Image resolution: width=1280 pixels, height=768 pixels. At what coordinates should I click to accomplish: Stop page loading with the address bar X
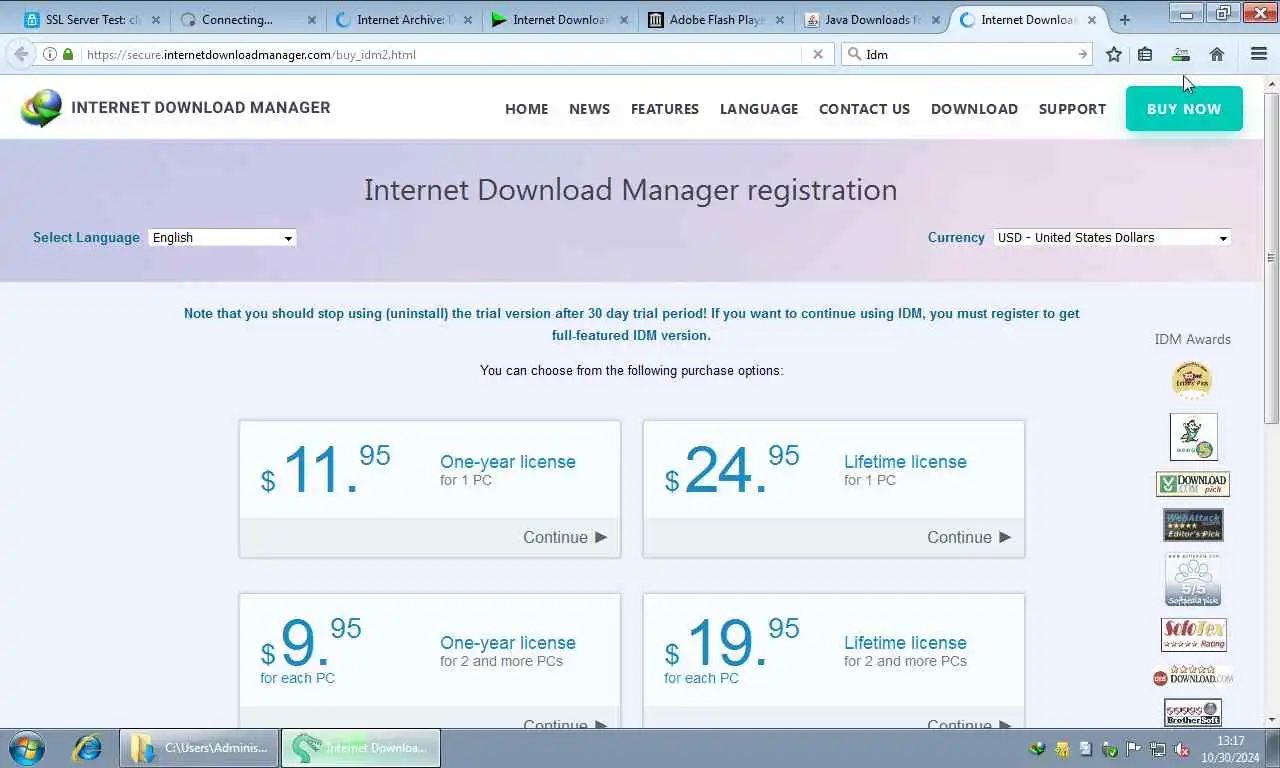[x=817, y=54]
